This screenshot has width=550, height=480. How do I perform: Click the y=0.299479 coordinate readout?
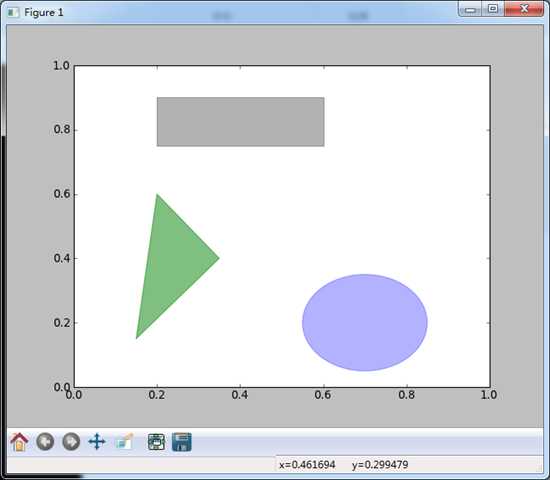click(x=380, y=465)
